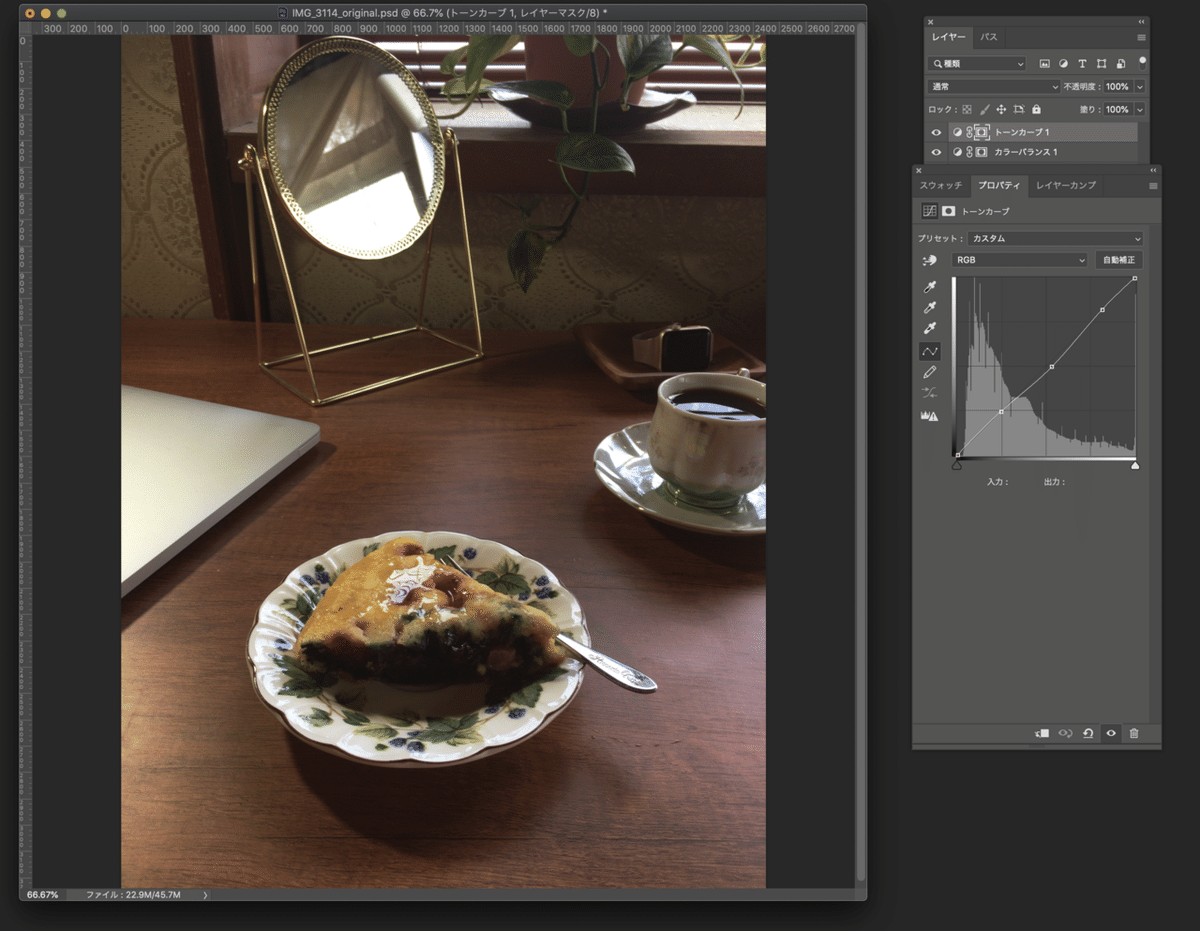This screenshot has height=931, width=1200.
Task: Reset adjustment to defaults icon
Action: [x=1088, y=733]
